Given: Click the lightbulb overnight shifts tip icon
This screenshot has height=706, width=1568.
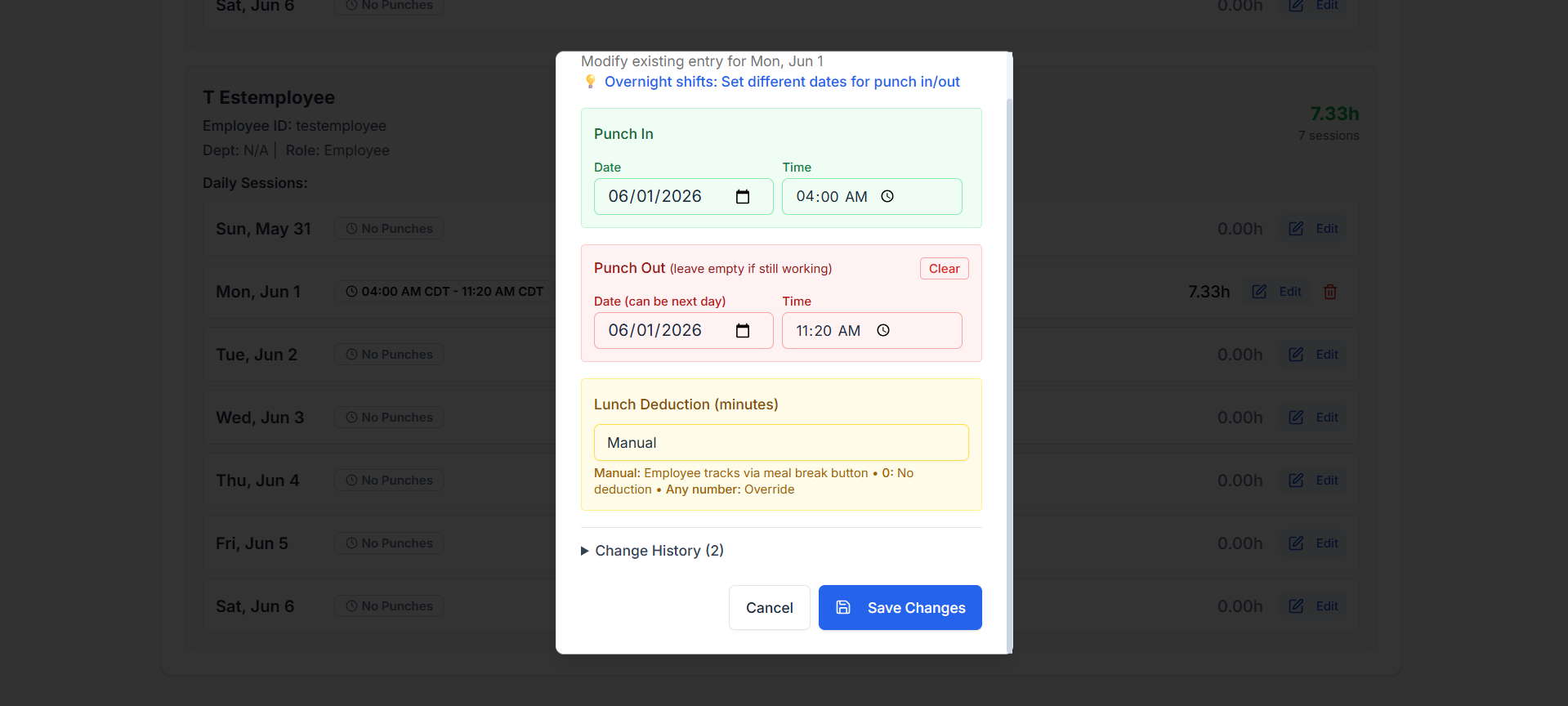Looking at the screenshot, I should [590, 82].
